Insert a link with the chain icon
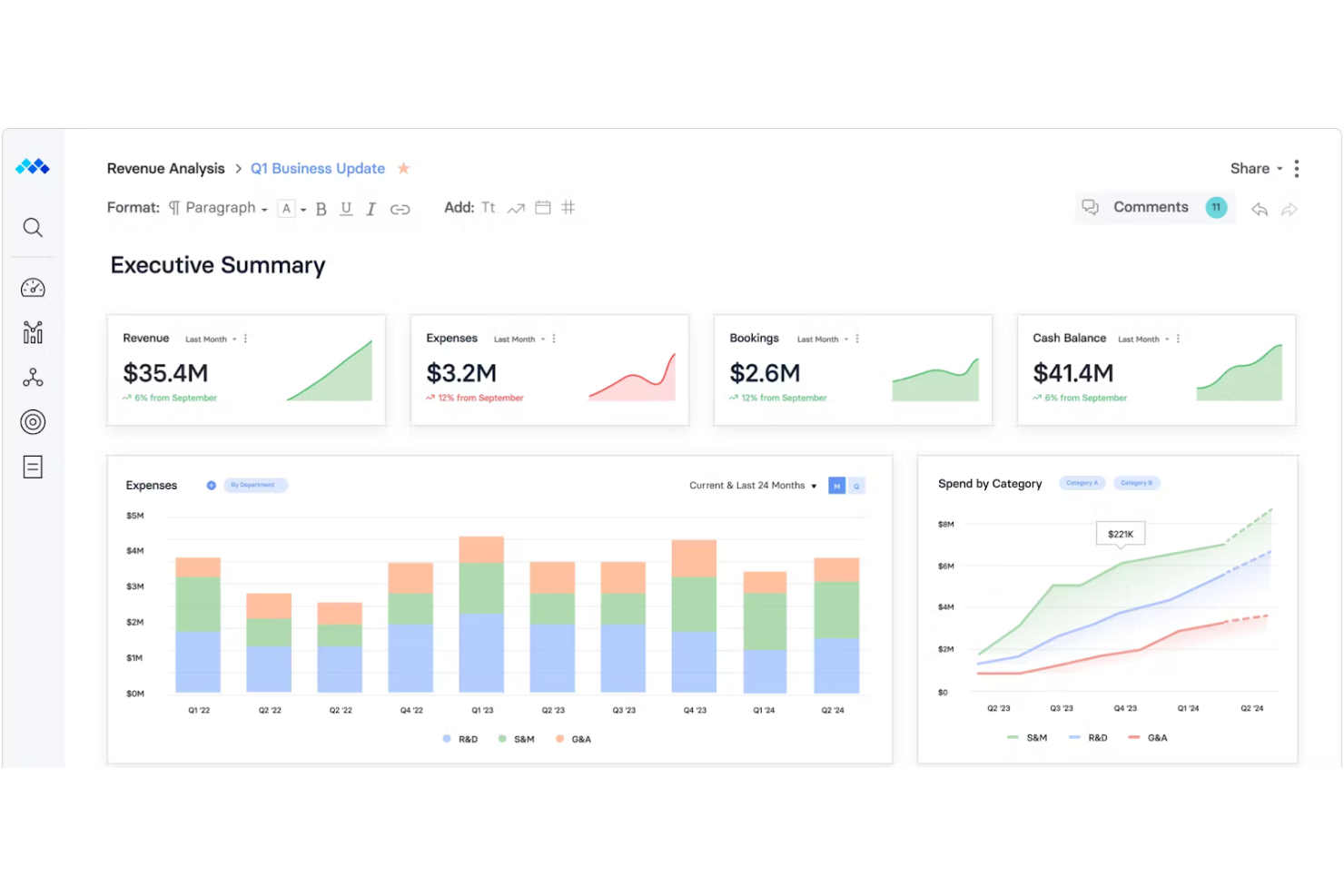The image size is (1344, 896). point(400,210)
